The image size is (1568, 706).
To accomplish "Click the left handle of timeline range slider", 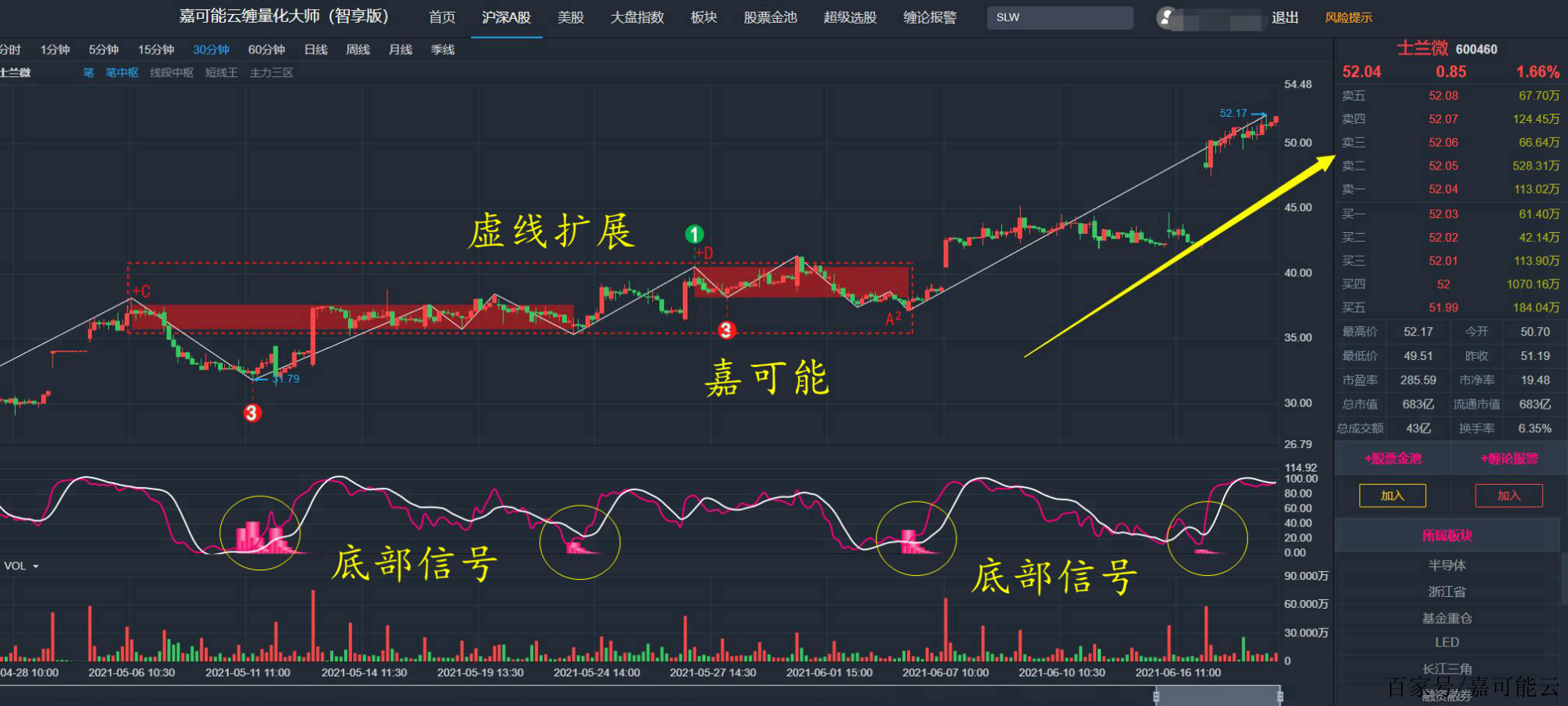I will (x=1156, y=696).
